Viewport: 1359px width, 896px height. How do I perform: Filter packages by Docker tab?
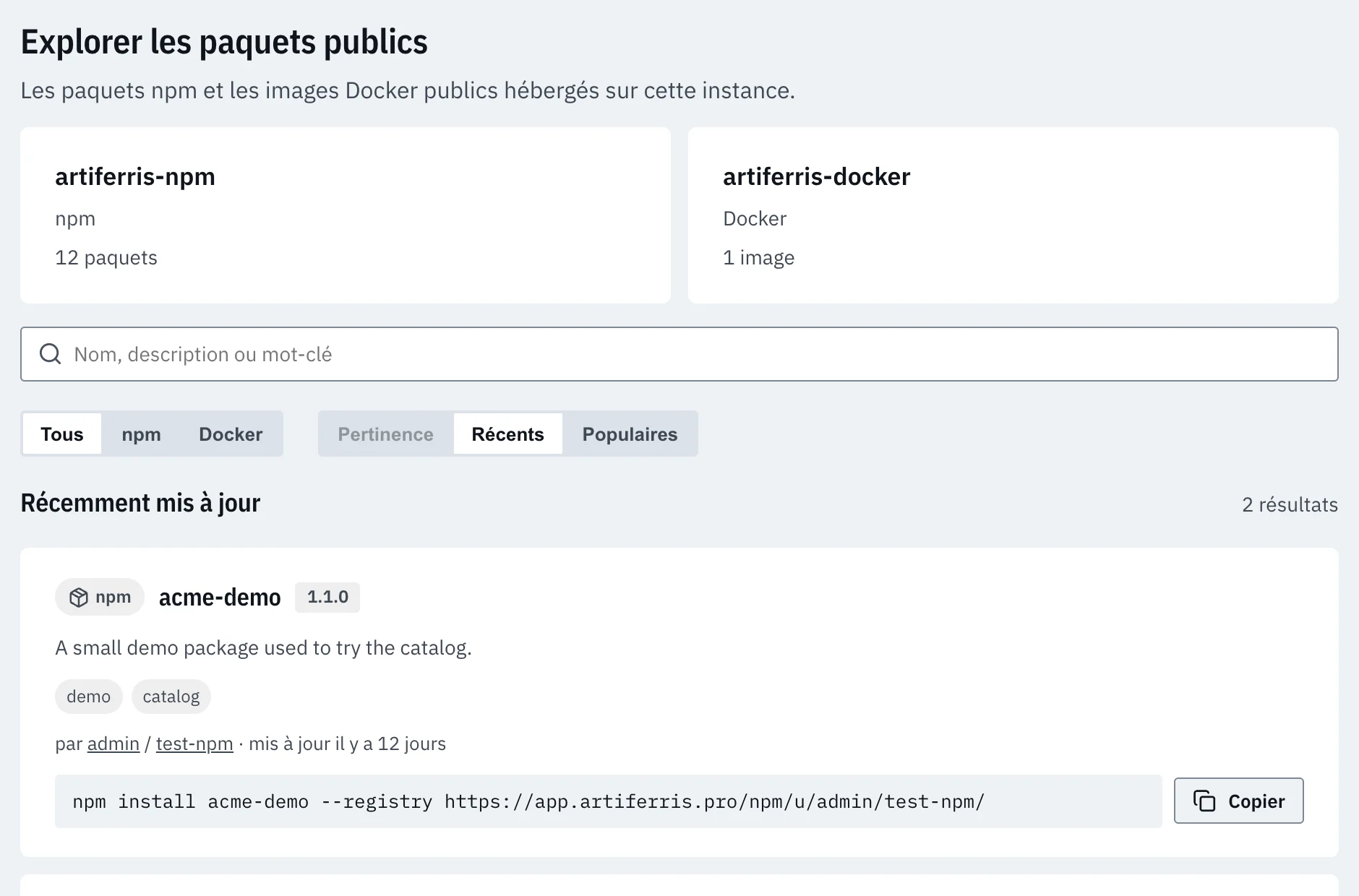231,434
